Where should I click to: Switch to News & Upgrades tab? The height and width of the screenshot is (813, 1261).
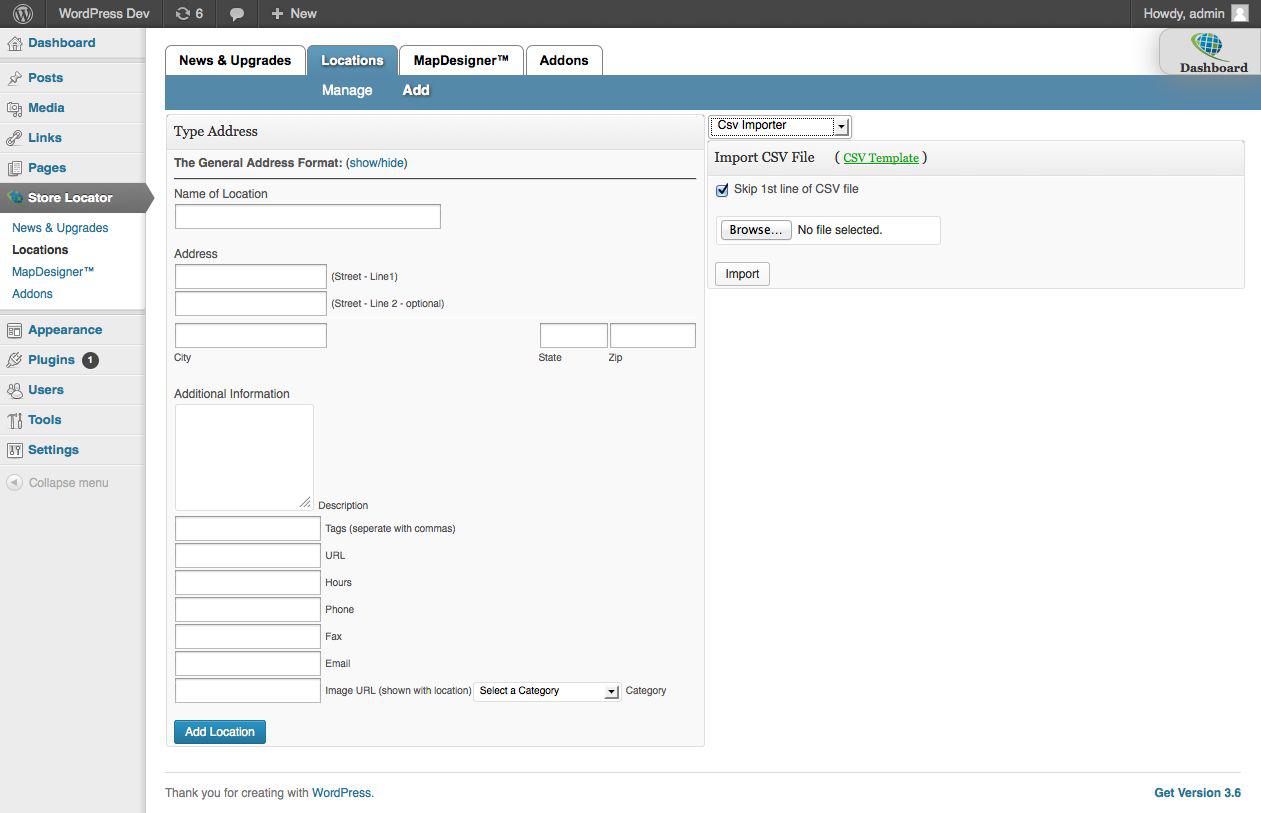pyautogui.click(x=235, y=60)
